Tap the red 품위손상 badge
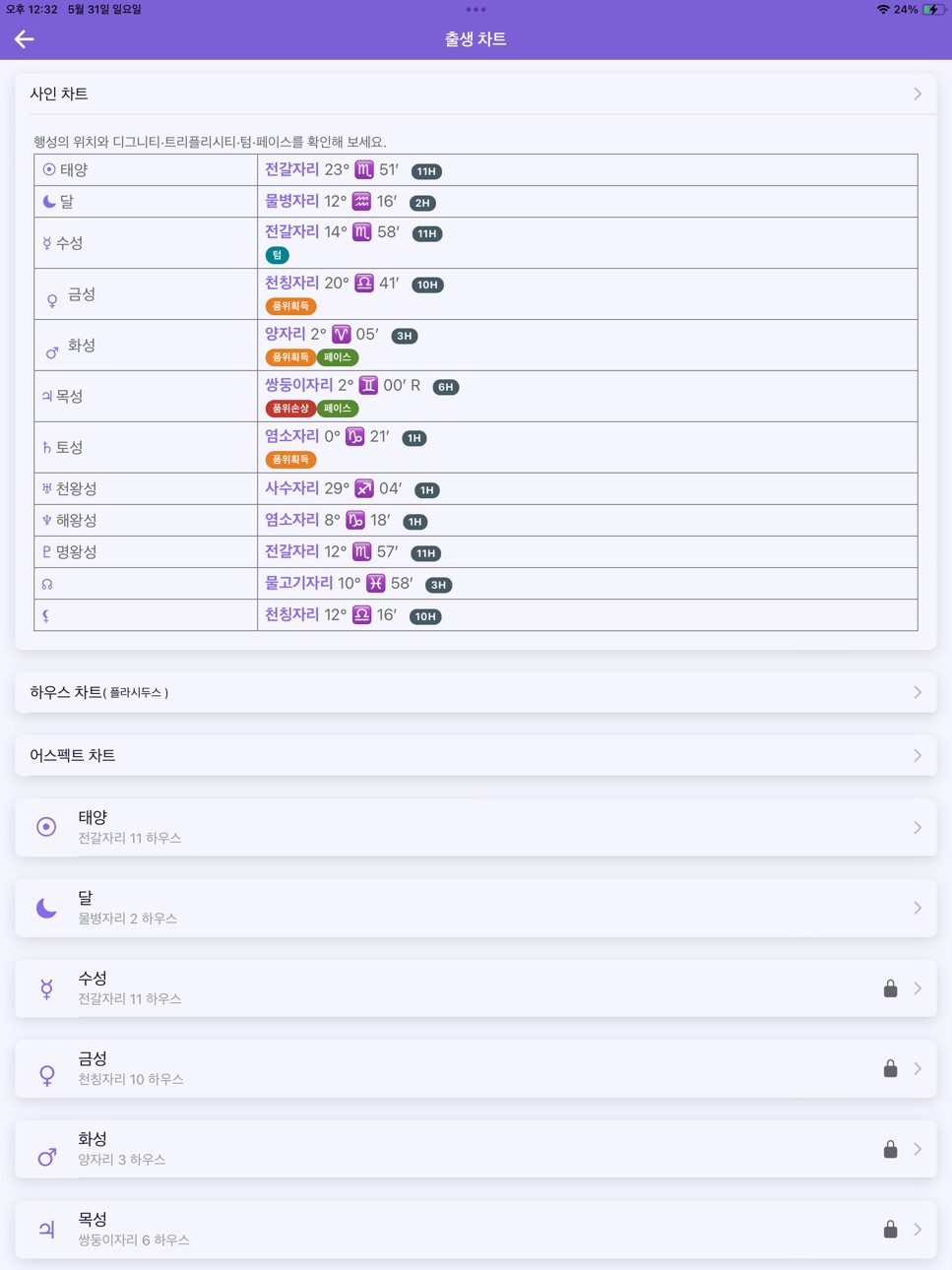Screen dimensions: 952x1270 click(290, 409)
